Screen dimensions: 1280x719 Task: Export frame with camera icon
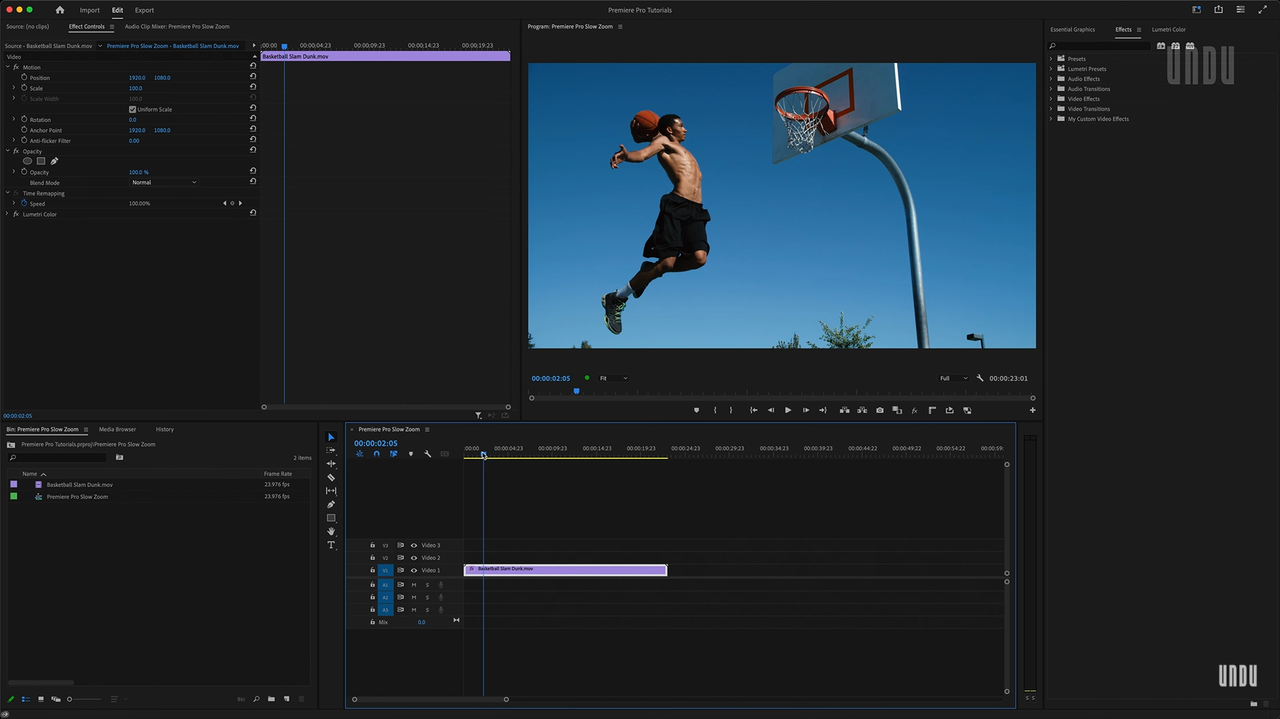[x=880, y=410]
